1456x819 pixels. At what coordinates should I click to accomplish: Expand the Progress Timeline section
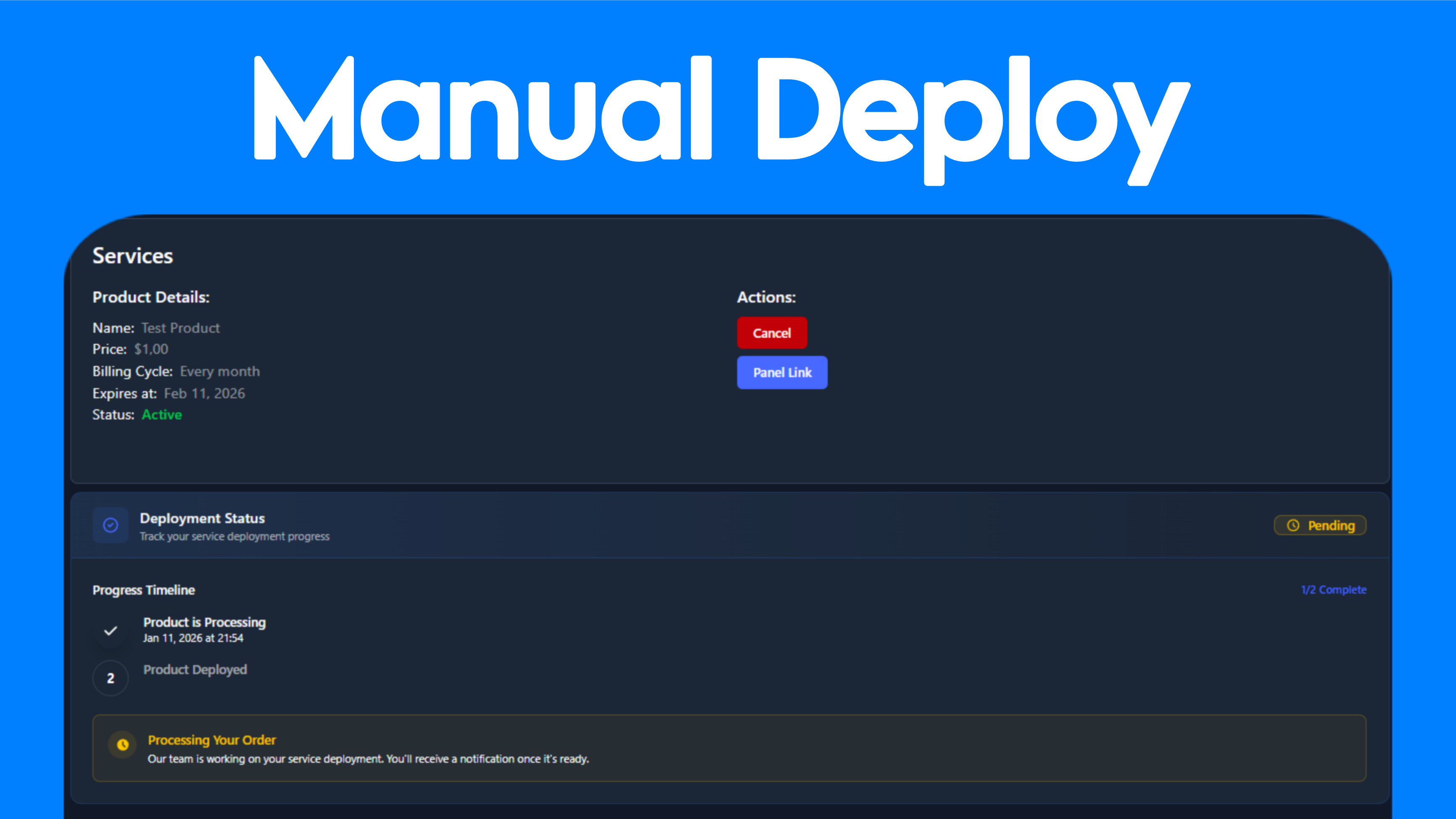pos(144,590)
